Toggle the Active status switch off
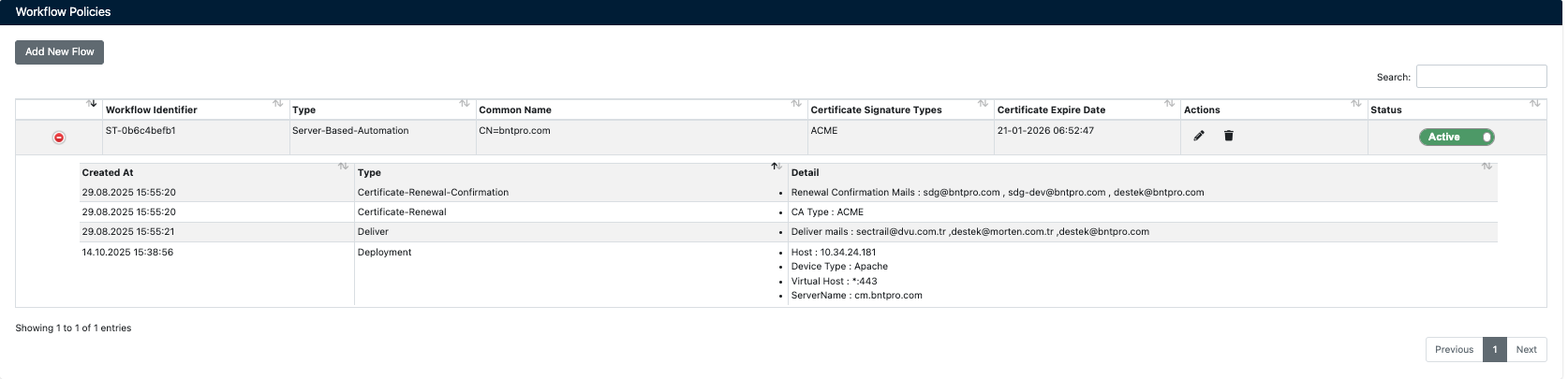 pyautogui.click(x=1457, y=137)
